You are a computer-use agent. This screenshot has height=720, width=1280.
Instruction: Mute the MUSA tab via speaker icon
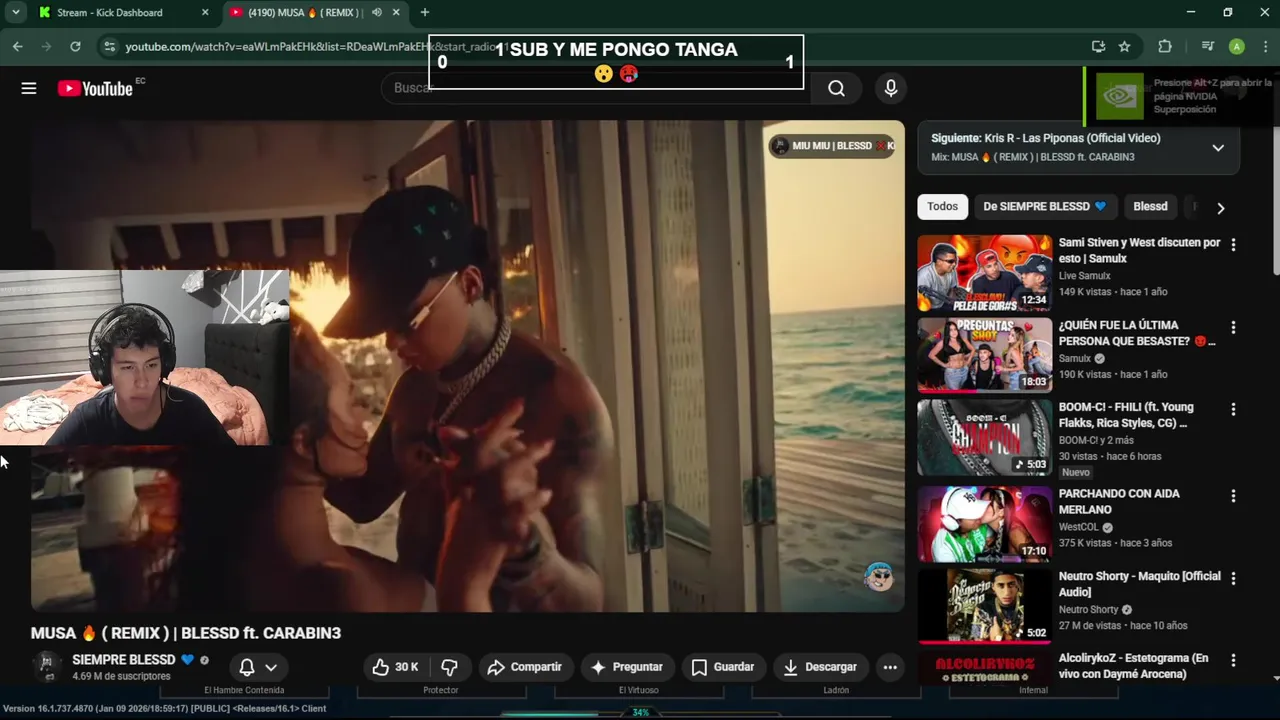(377, 12)
